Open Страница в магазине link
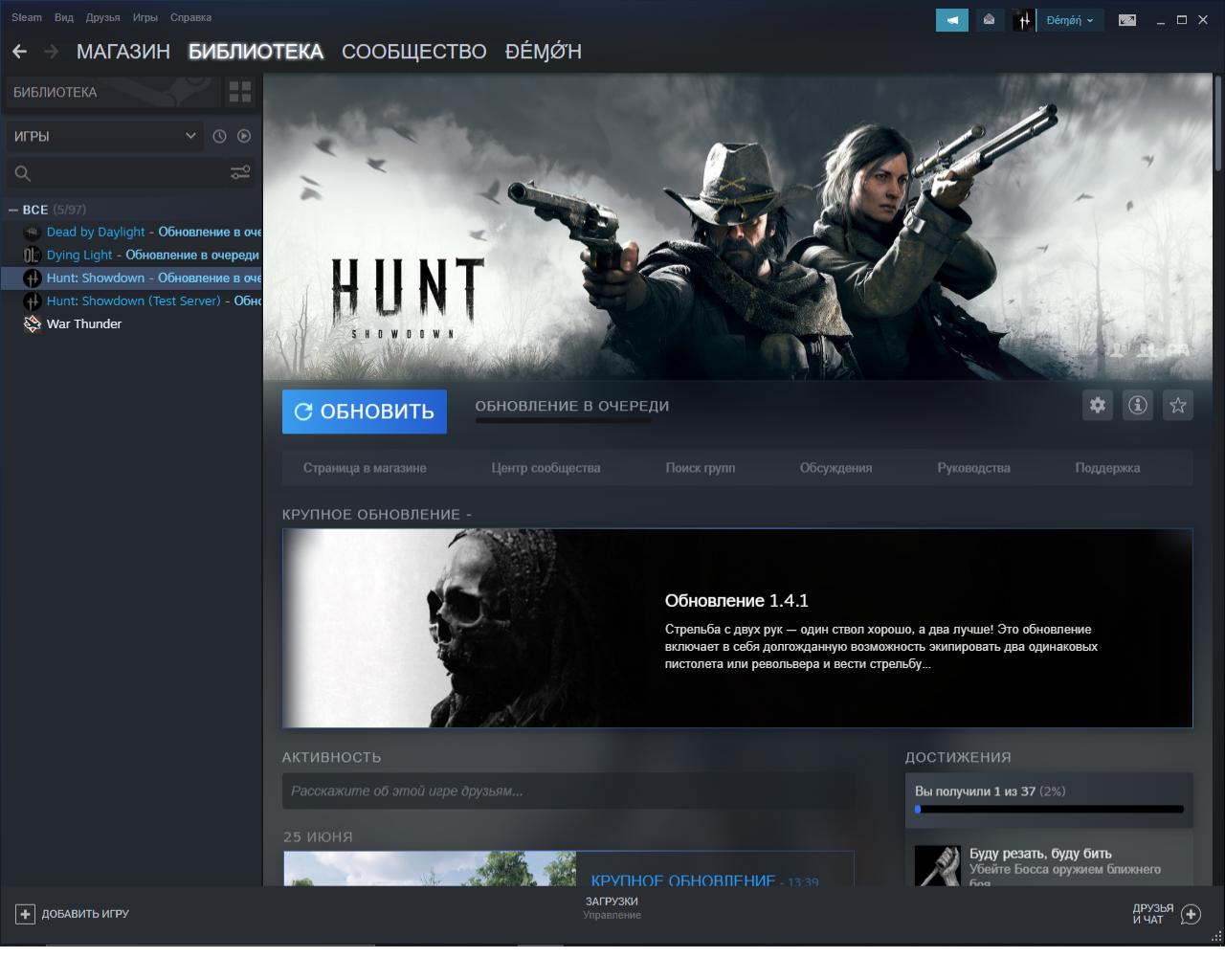The image size is (1225, 980). [365, 468]
